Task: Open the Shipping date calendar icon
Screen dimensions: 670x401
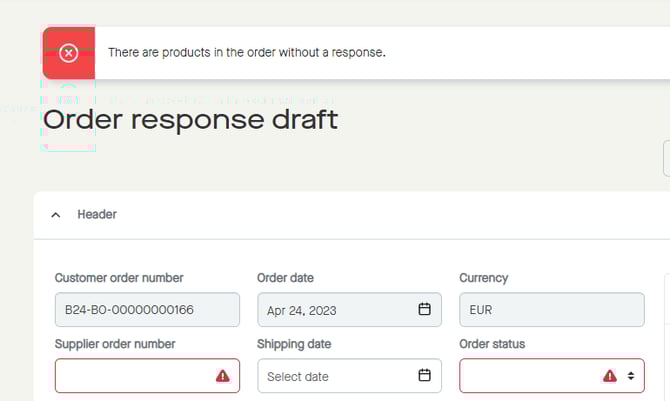Action: point(424,376)
